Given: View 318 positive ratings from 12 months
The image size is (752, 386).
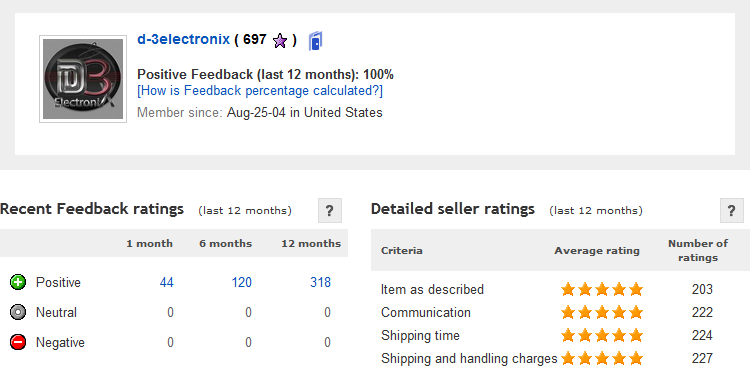Looking at the screenshot, I should click(320, 282).
